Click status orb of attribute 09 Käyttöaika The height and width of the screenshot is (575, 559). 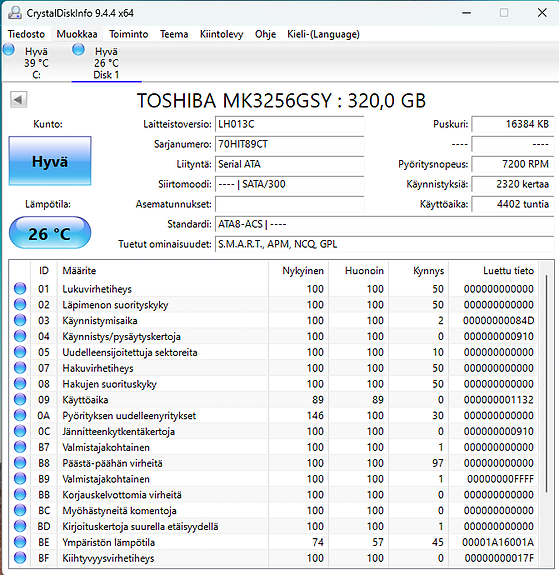click(x=20, y=399)
